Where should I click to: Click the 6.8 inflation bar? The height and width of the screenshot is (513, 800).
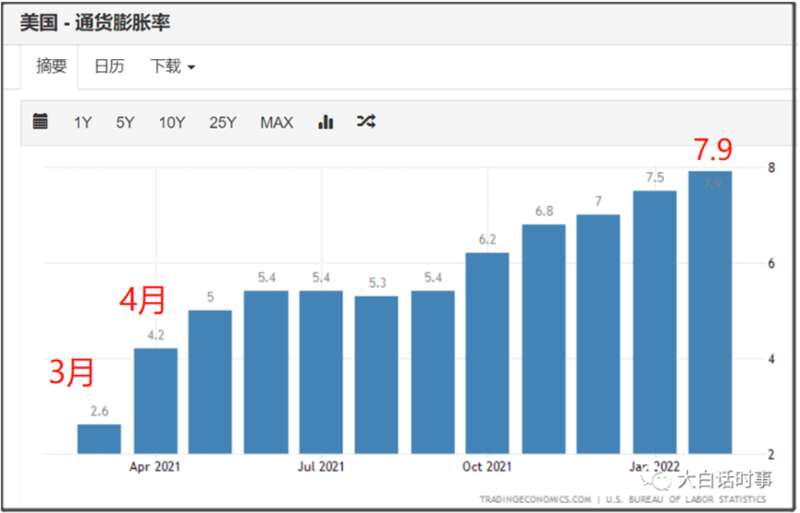click(x=544, y=339)
